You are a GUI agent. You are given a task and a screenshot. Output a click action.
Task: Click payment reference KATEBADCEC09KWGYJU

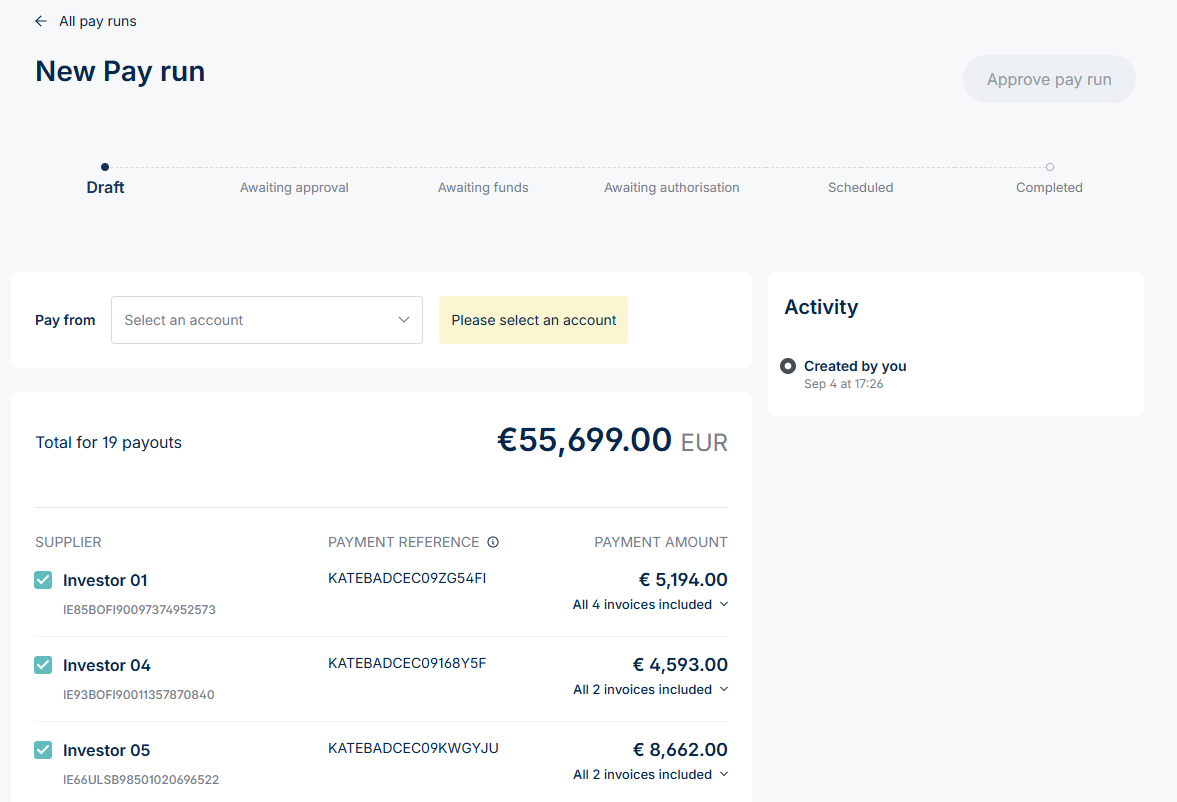(x=413, y=748)
